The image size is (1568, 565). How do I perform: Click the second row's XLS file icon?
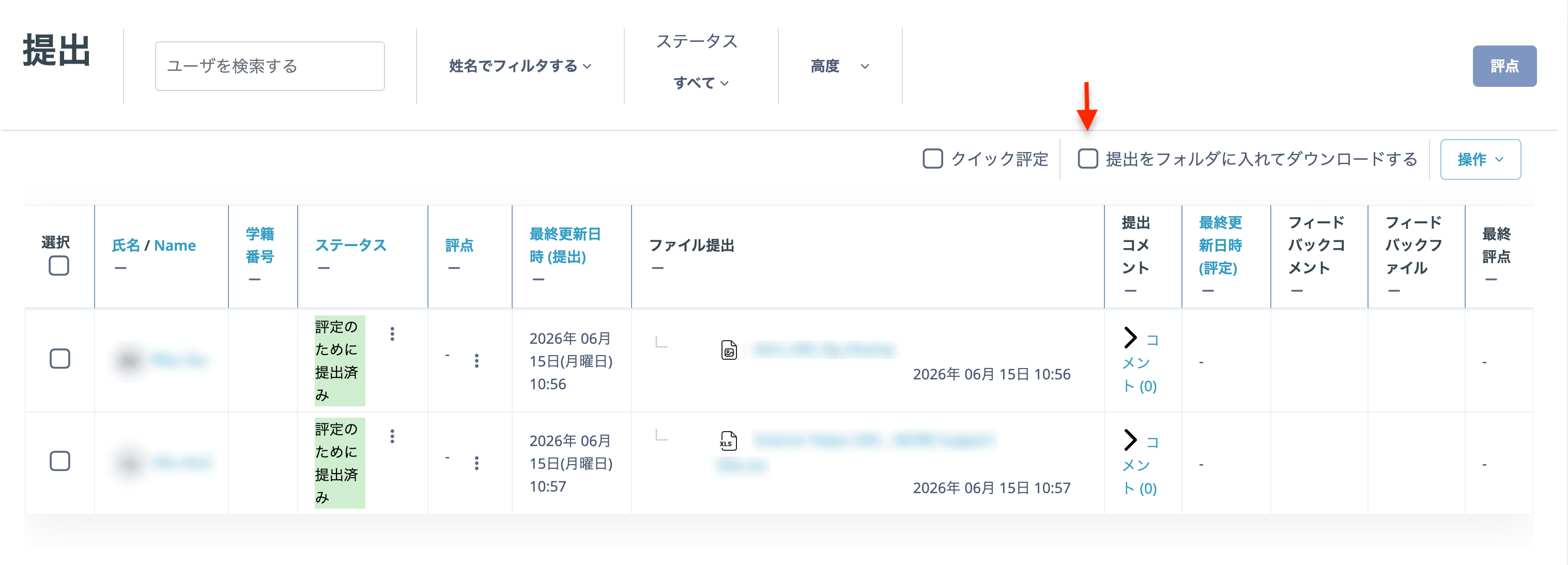[728, 440]
